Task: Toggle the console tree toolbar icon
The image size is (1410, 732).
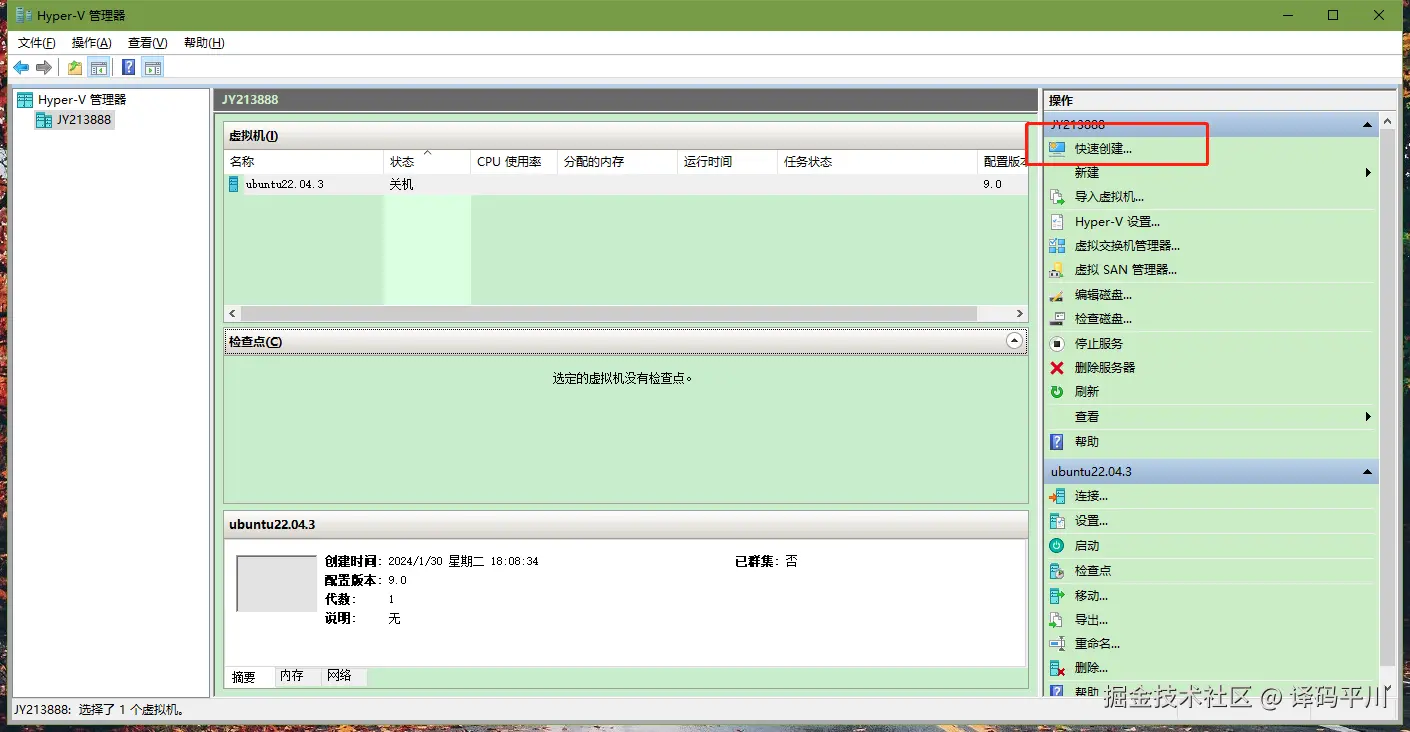Action: coord(98,67)
